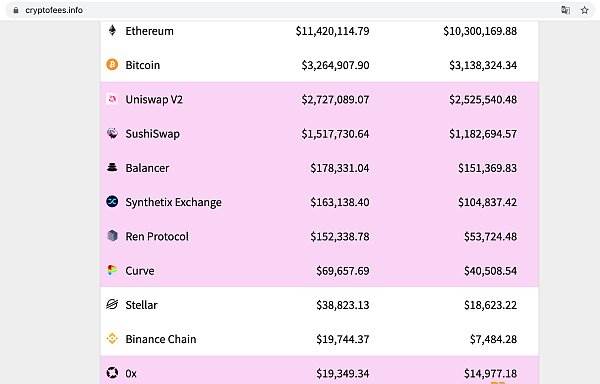Click the SushiSwap logo icon
Viewport: 600px width, 384px height.
(112, 133)
